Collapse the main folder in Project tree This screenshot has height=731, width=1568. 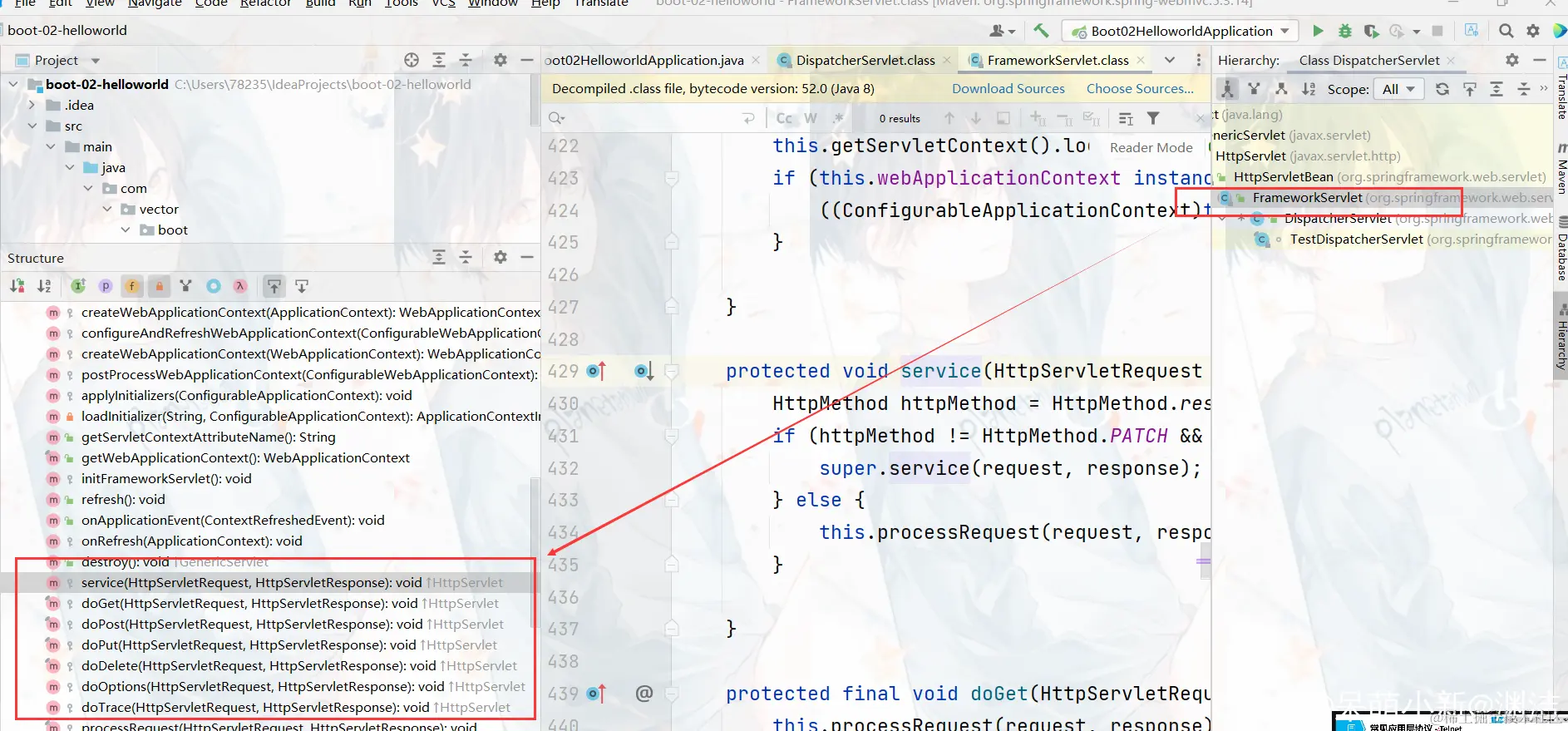(51, 146)
